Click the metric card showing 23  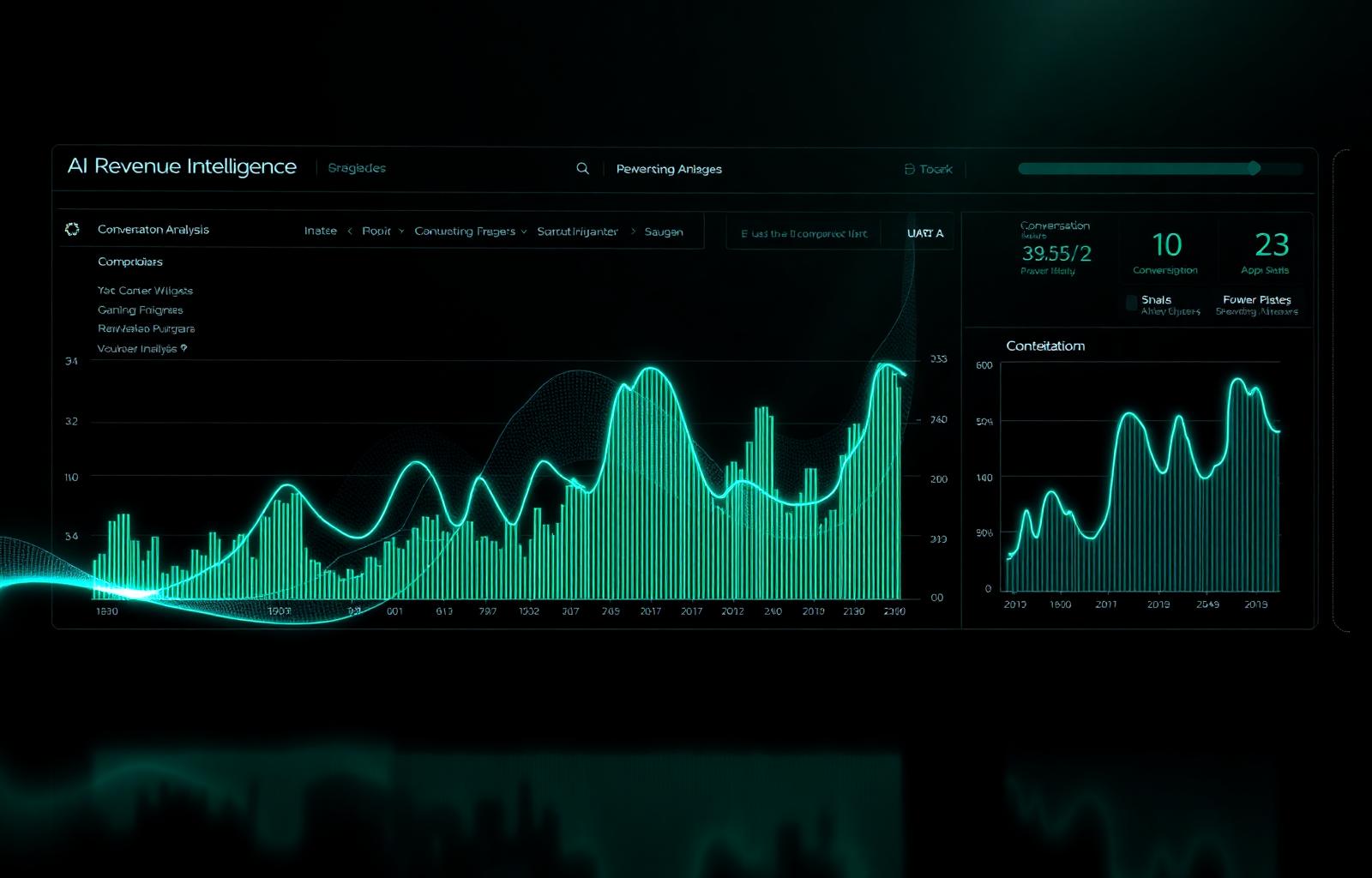coord(1267,253)
